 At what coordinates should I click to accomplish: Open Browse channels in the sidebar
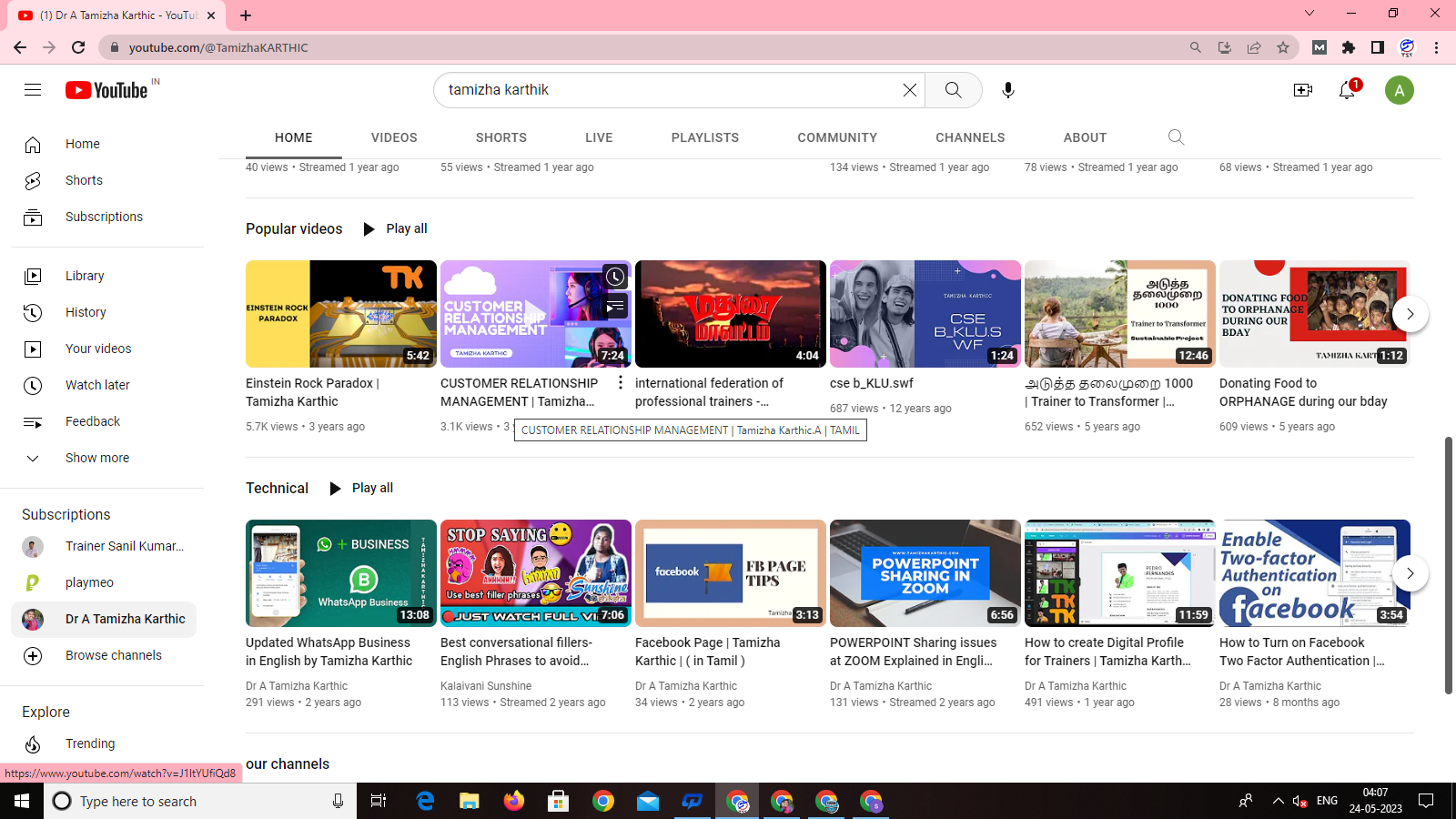[113, 655]
